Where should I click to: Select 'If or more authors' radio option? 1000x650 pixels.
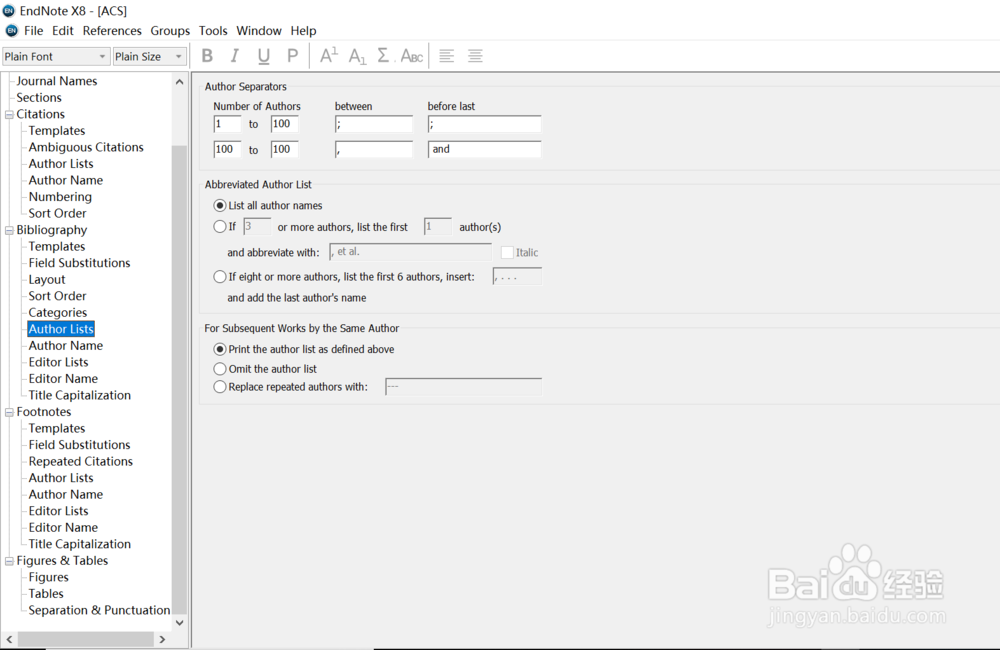click(220, 226)
